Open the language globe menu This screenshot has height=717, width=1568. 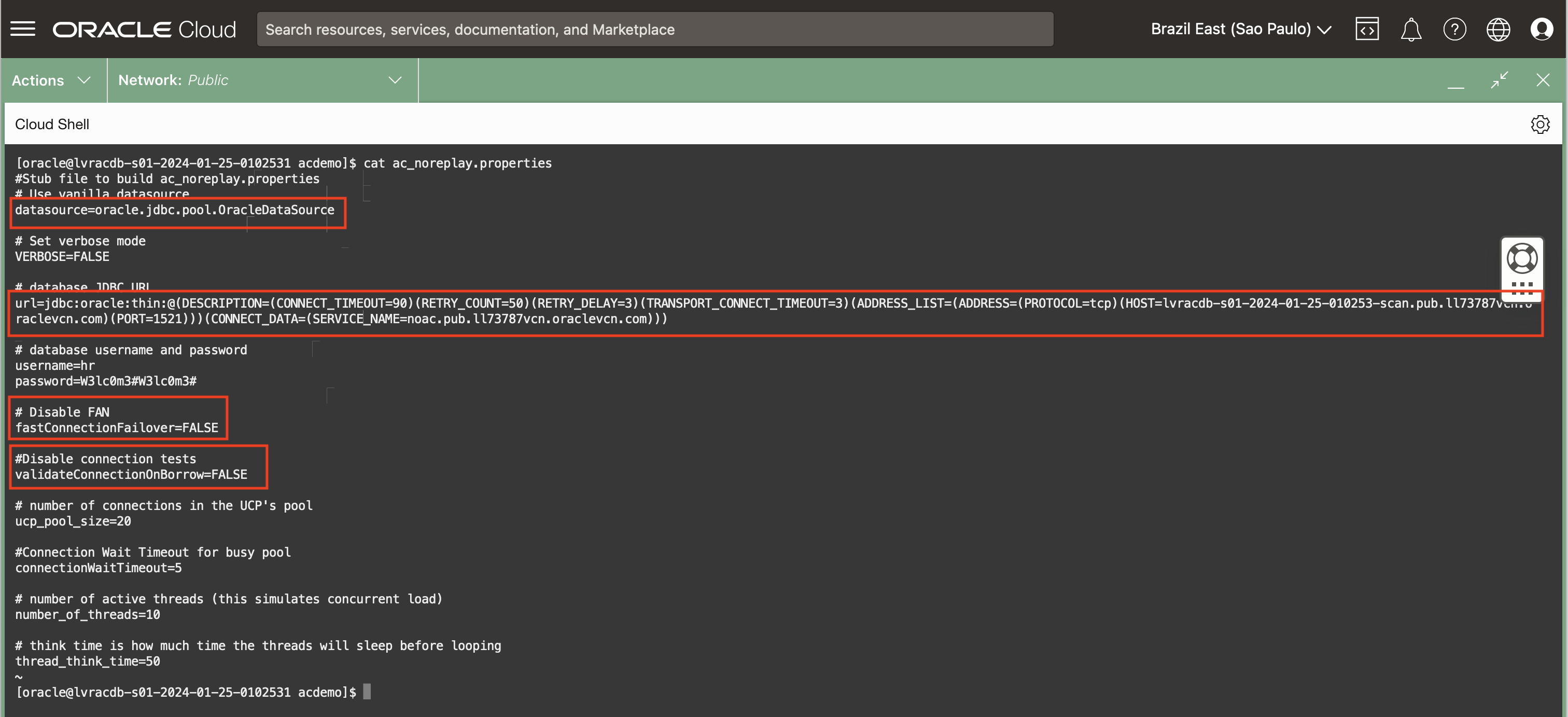[x=1498, y=29]
